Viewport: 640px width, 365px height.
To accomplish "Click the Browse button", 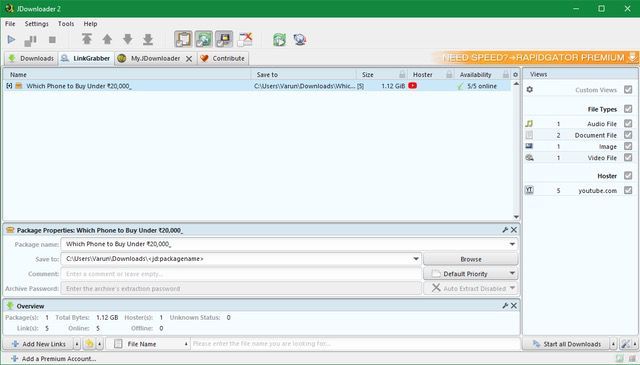I will coord(471,259).
